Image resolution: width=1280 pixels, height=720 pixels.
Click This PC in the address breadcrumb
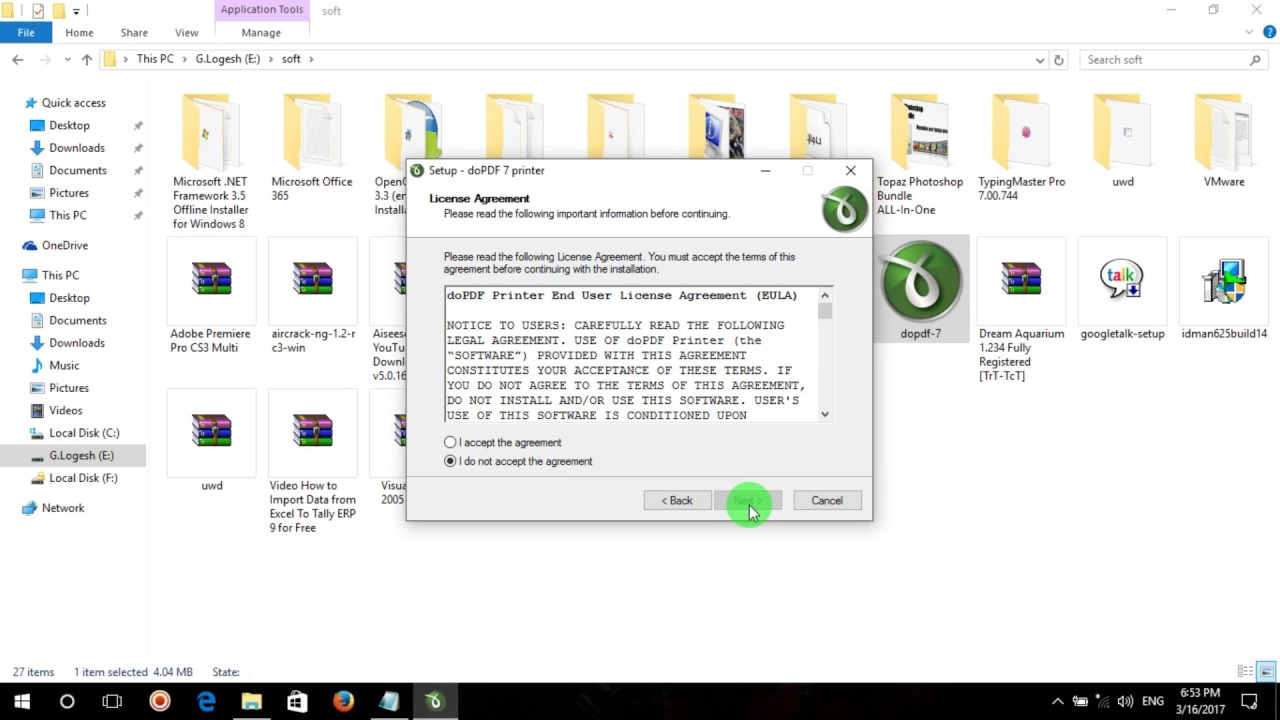(155, 59)
